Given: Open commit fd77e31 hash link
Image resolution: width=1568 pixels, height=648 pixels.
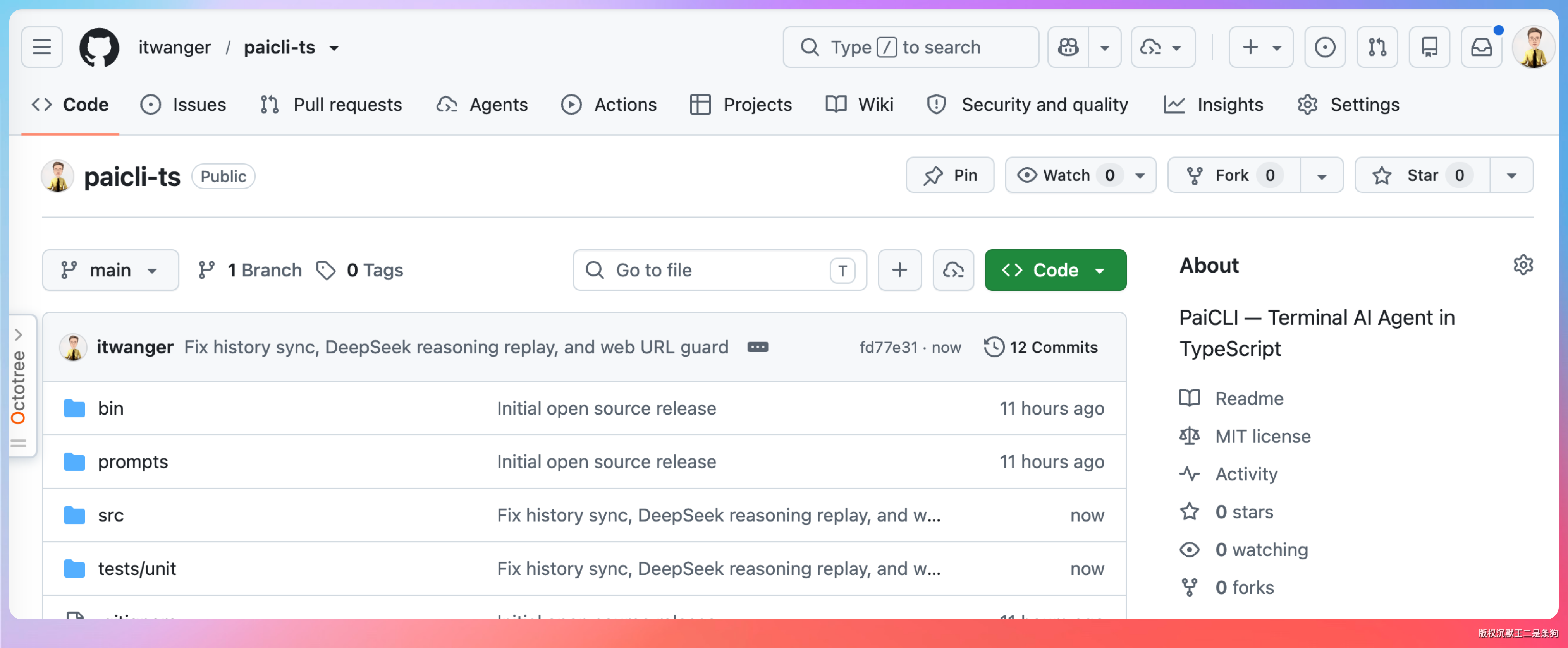Looking at the screenshot, I should click(x=888, y=347).
